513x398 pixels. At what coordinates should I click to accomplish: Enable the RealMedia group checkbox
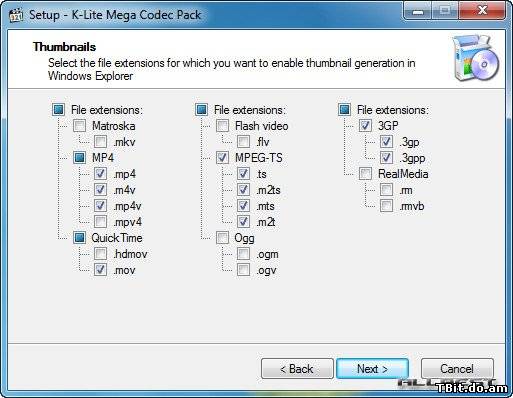point(365,174)
